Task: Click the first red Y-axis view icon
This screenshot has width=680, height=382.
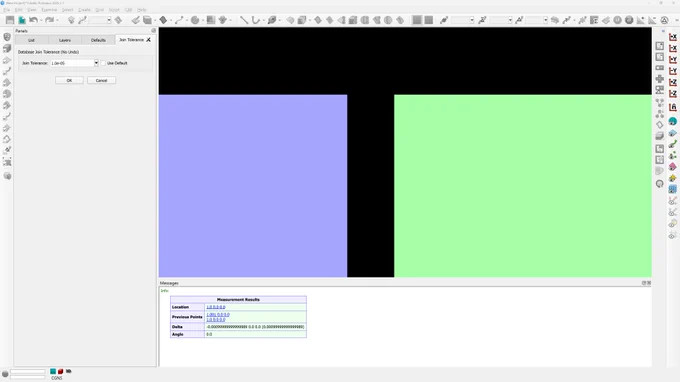Action: click(673, 60)
